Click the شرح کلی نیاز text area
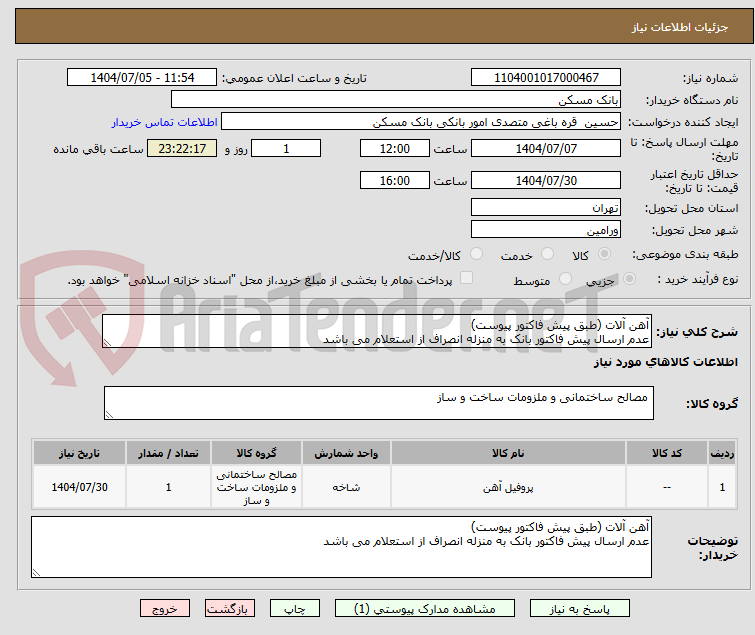Viewport: 755px width, 635px height. (x=377, y=331)
